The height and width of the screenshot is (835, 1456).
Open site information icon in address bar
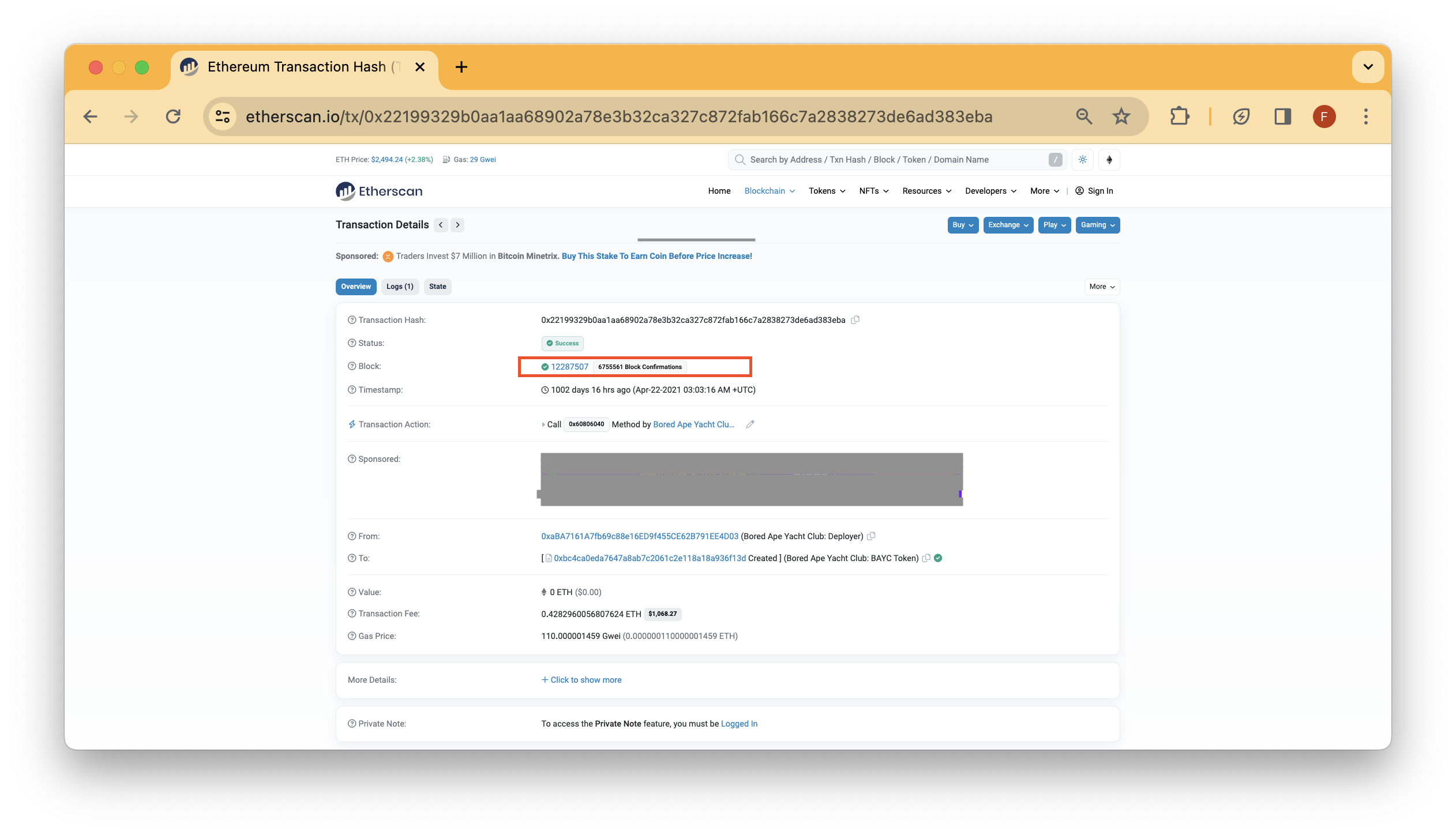[x=223, y=116]
